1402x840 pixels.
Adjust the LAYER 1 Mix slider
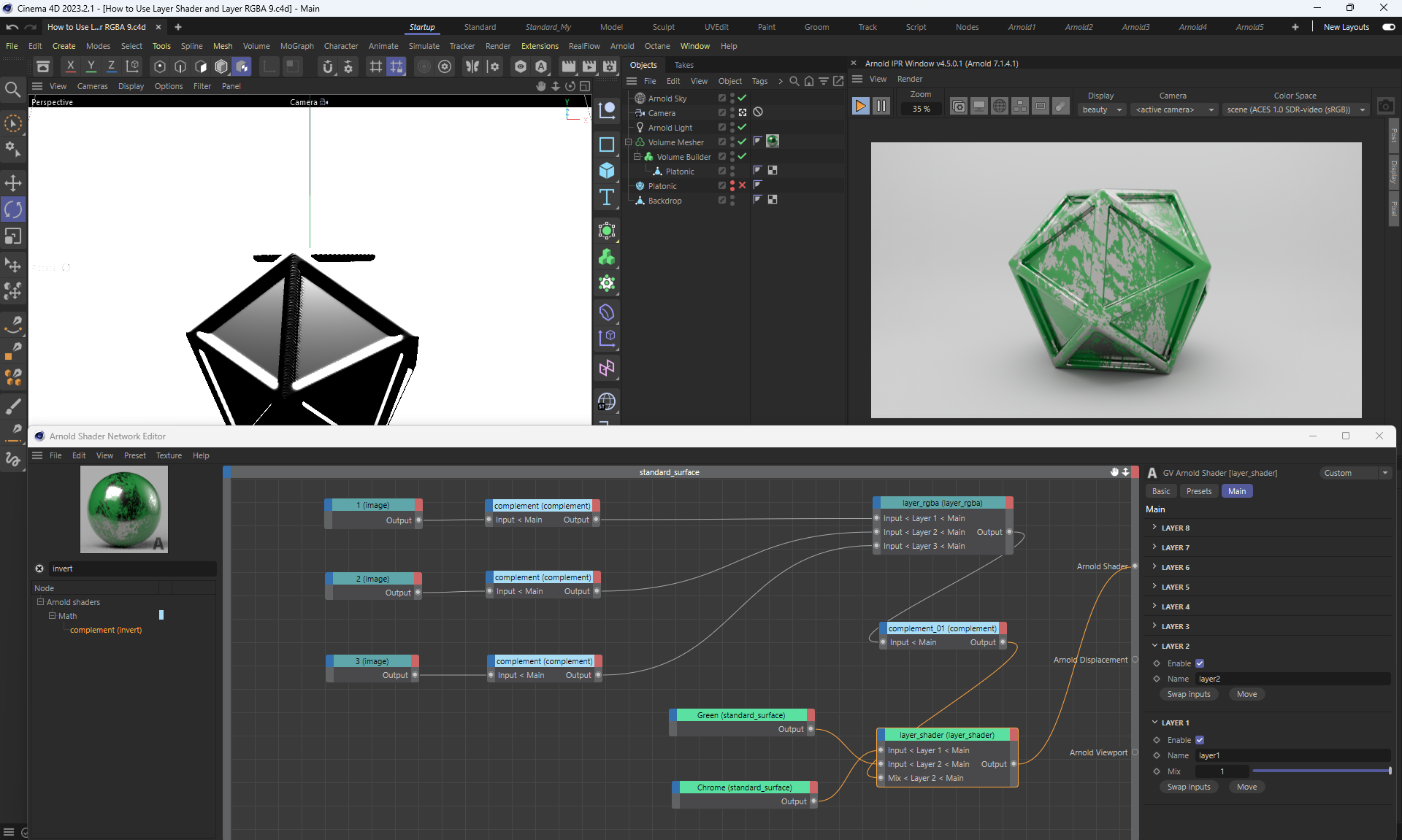pyautogui.click(x=1320, y=771)
